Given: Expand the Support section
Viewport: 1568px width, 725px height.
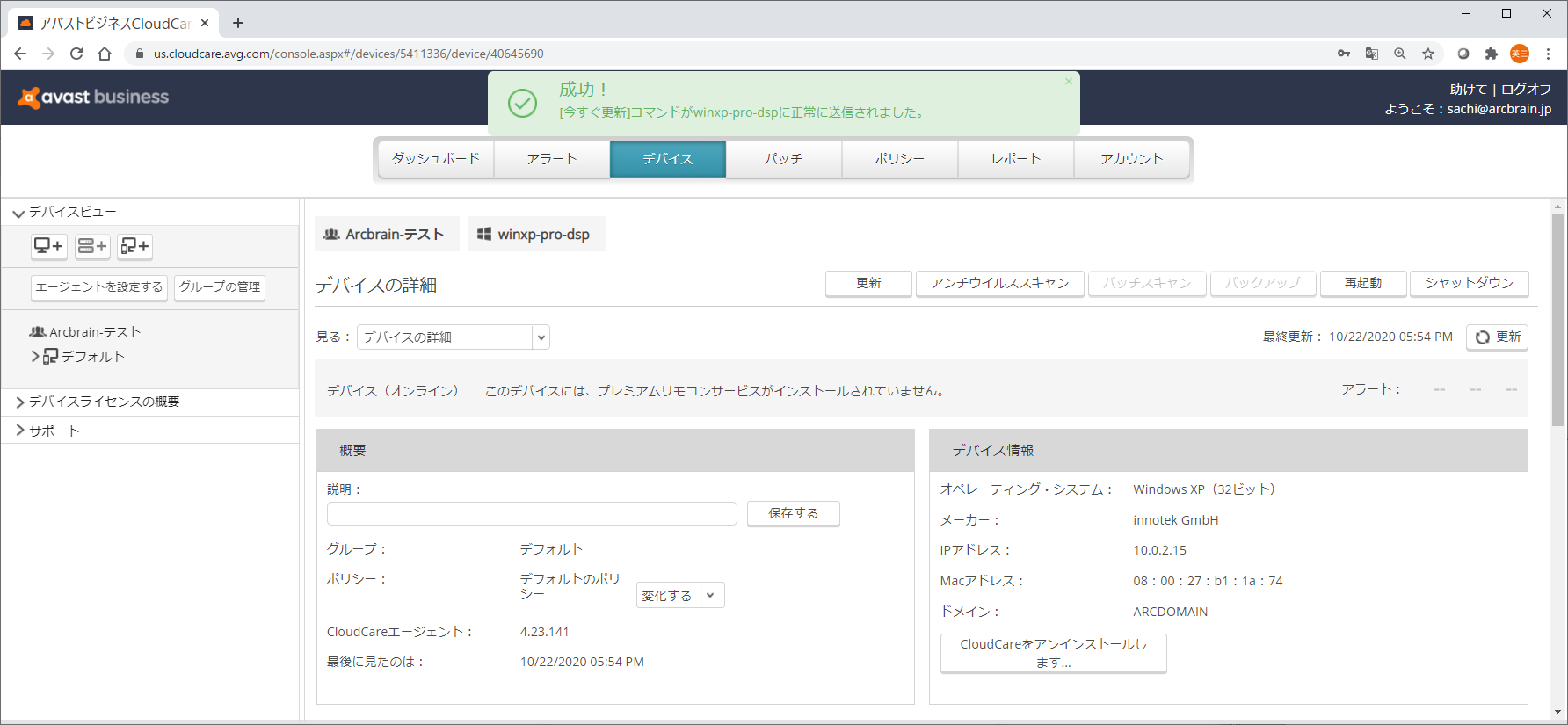Looking at the screenshot, I should (20, 431).
